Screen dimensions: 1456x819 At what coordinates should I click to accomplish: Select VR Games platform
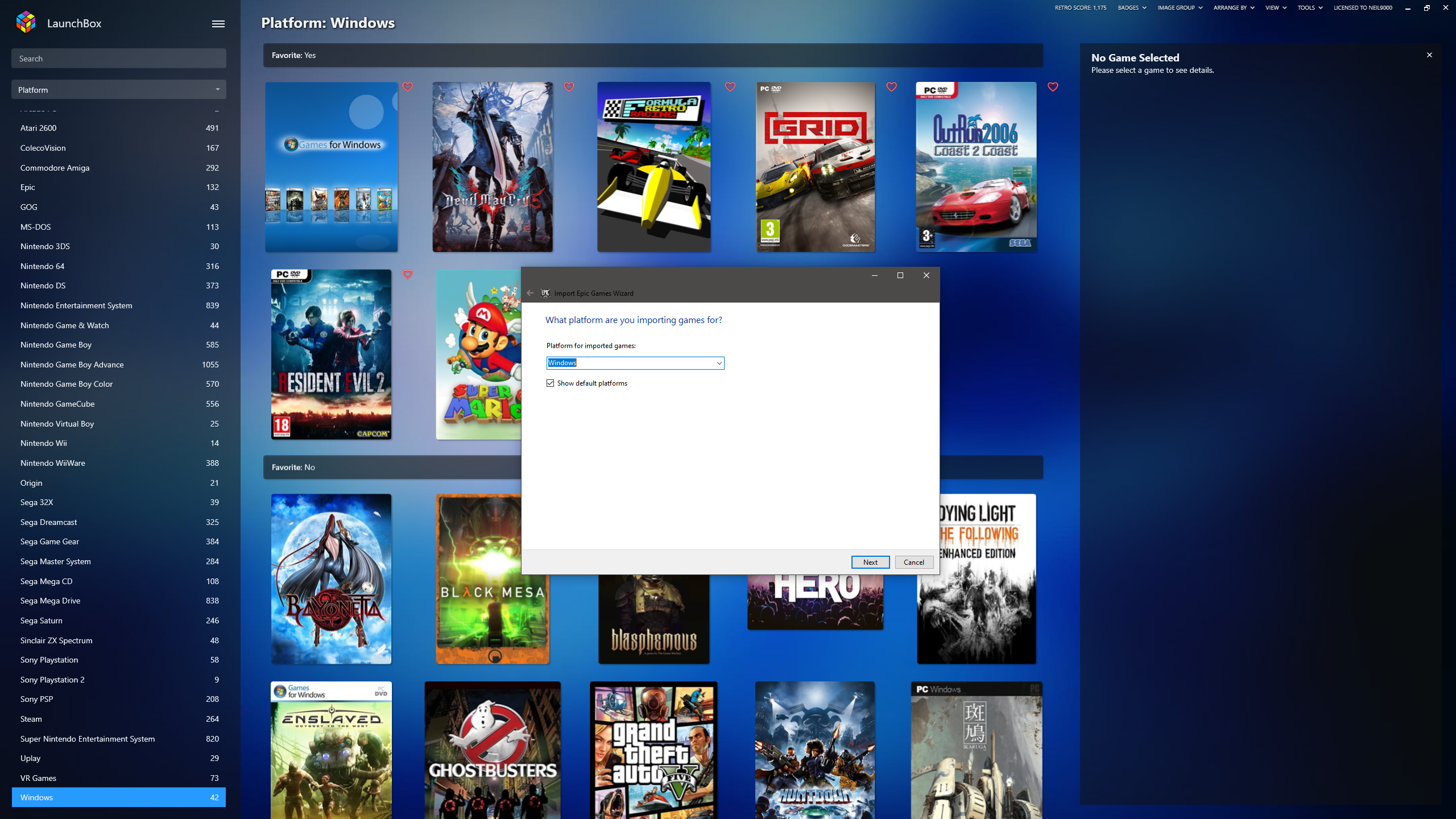tap(119, 778)
